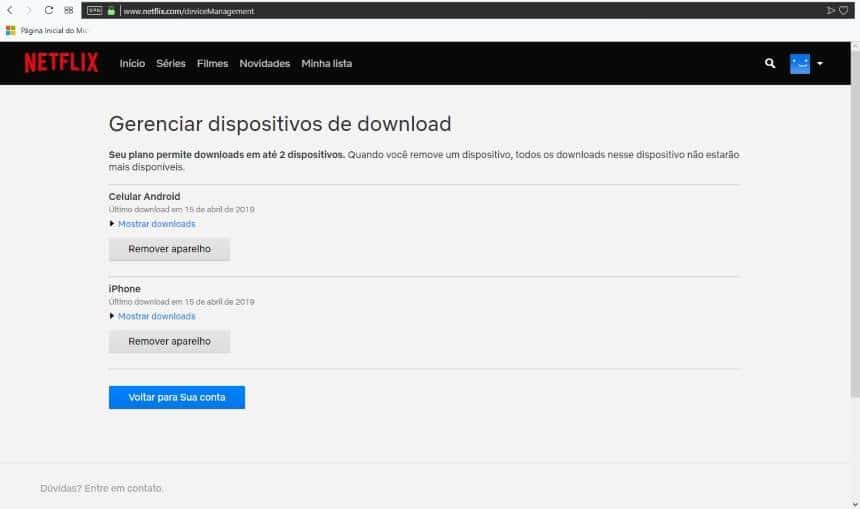Click the browser forward arrow
860x509 pixels.
click(29, 10)
